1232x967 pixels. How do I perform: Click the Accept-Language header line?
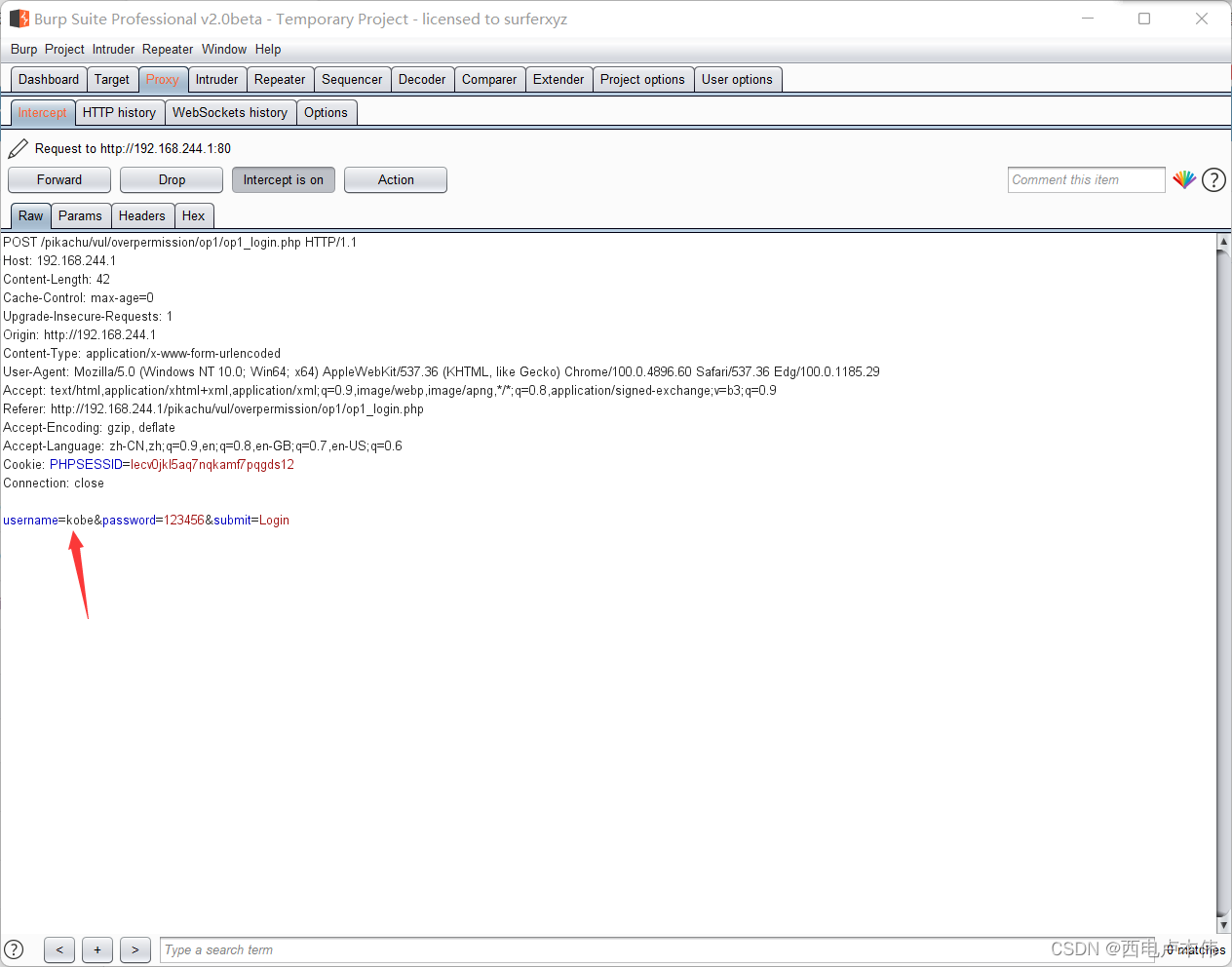click(203, 446)
